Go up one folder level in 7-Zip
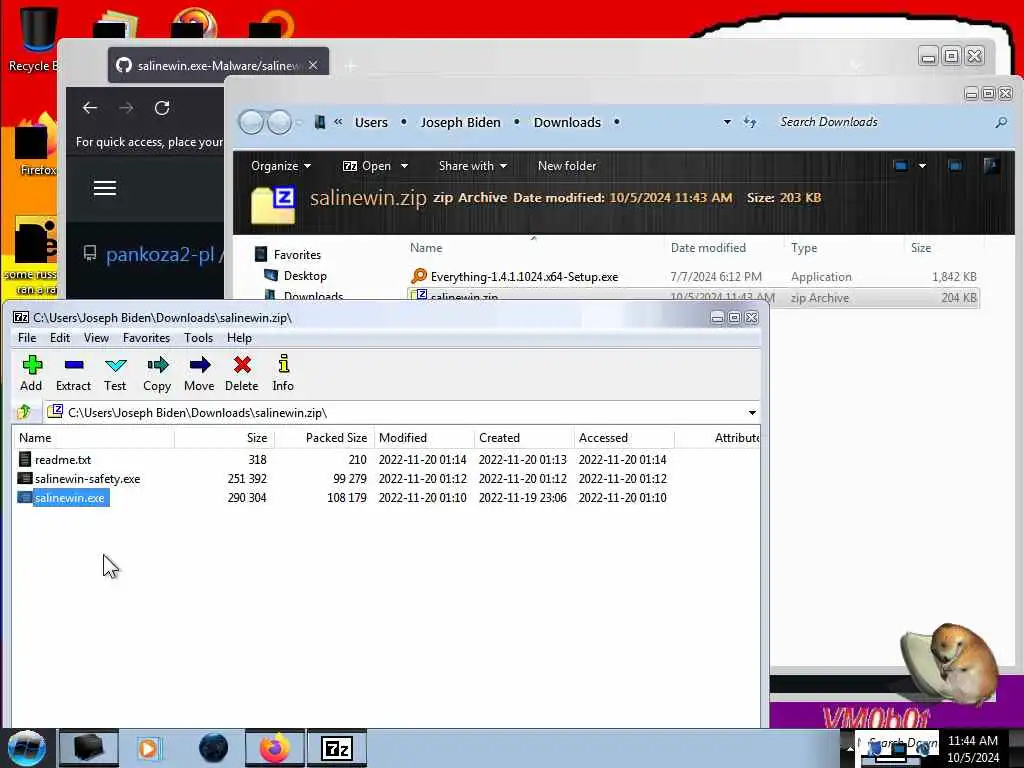The width and height of the screenshot is (1024, 768). [24, 412]
